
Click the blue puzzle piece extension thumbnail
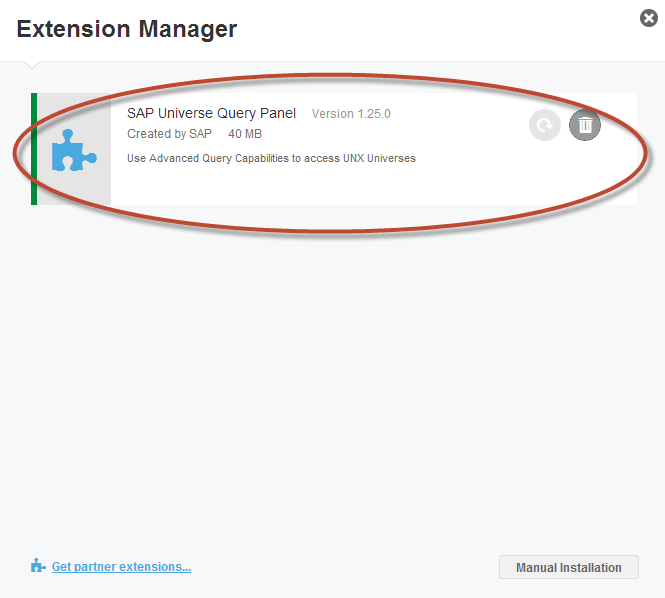(74, 150)
